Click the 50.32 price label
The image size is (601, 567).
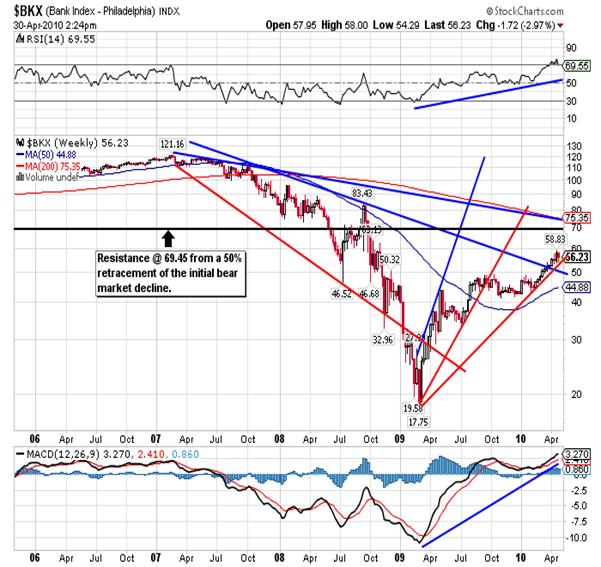[x=389, y=260]
